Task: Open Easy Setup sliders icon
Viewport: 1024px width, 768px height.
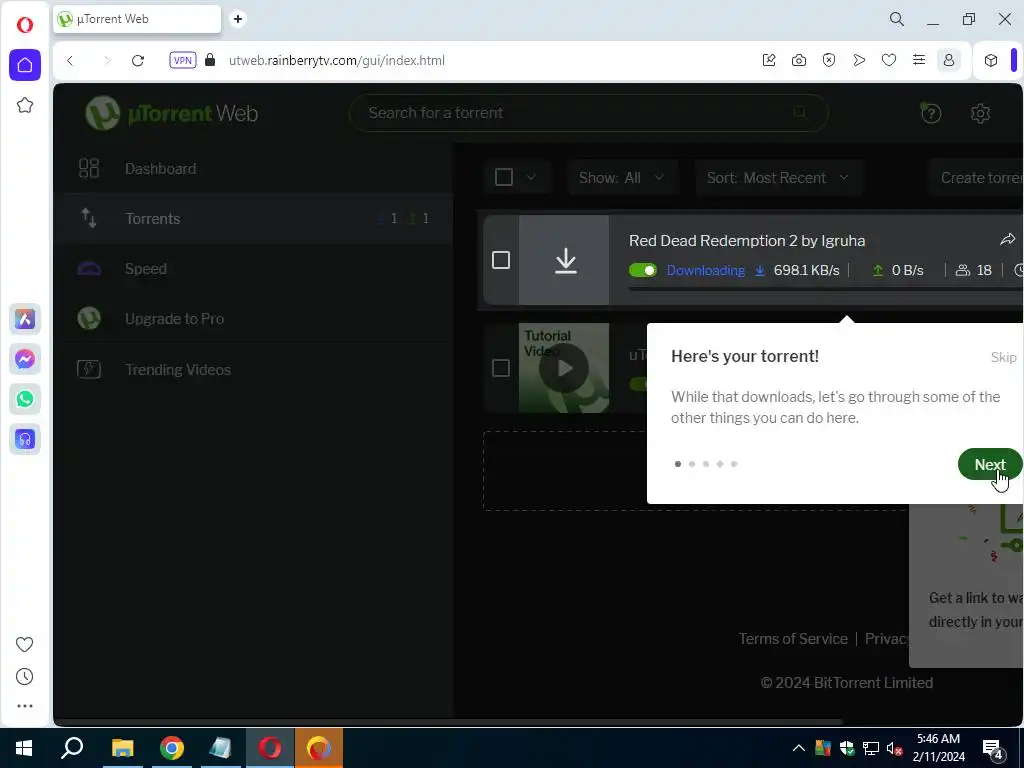Action: (919, 60)
